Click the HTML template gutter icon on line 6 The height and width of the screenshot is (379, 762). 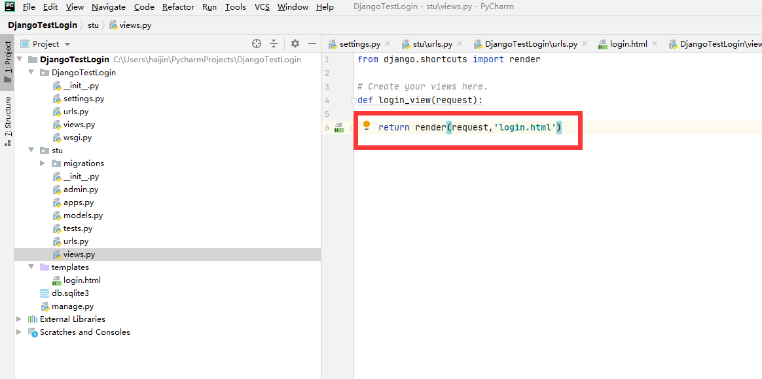[339, 128]
